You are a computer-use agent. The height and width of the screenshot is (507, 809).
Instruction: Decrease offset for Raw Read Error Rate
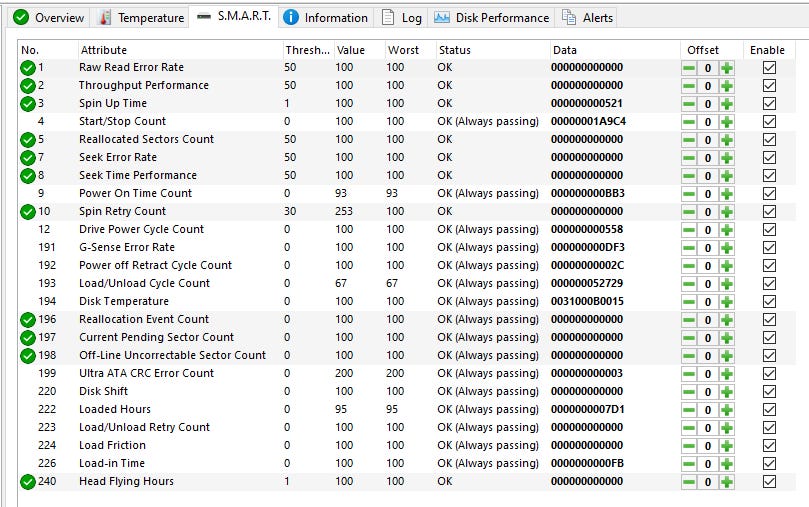pyautogui.click(x=689, y=68)
